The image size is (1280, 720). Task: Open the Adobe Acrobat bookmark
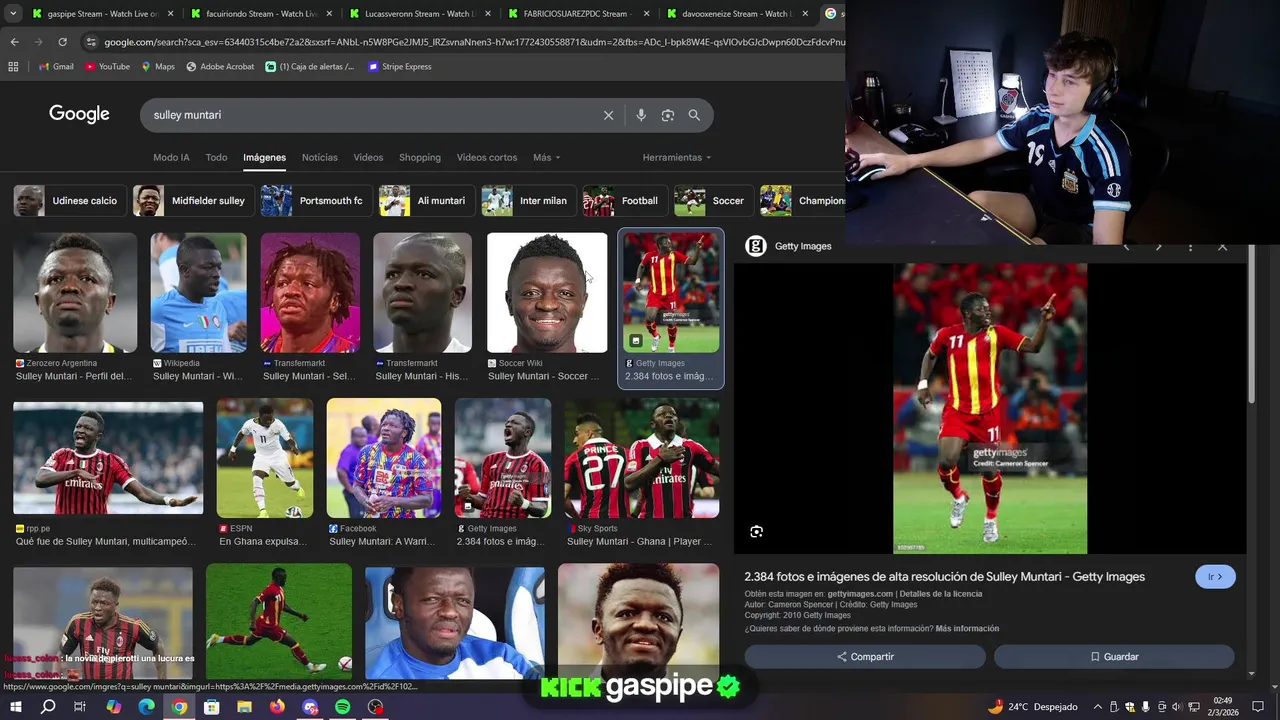[220, 67]
